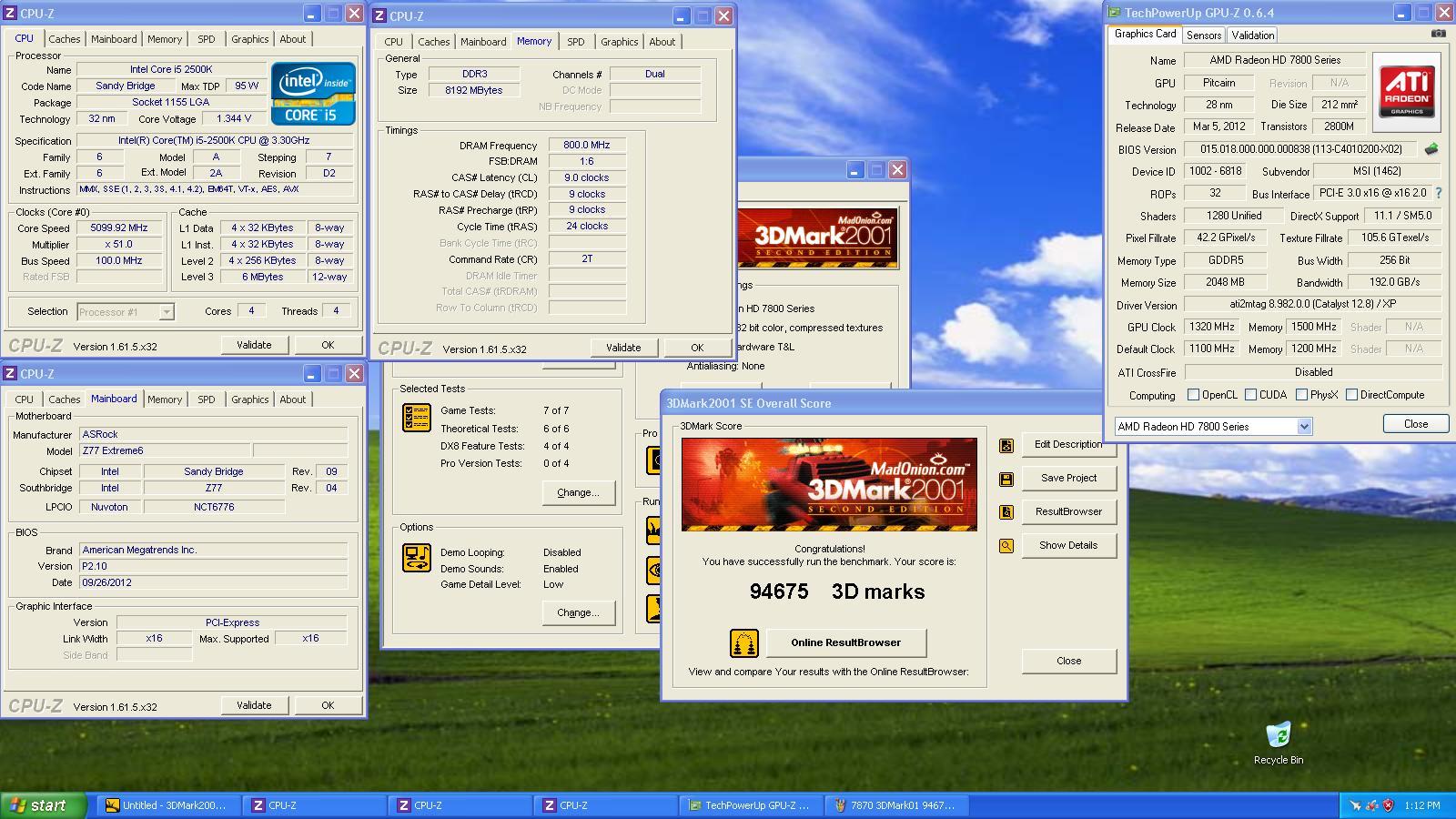Open the ResultBrowser button

tap(1068, 512)
